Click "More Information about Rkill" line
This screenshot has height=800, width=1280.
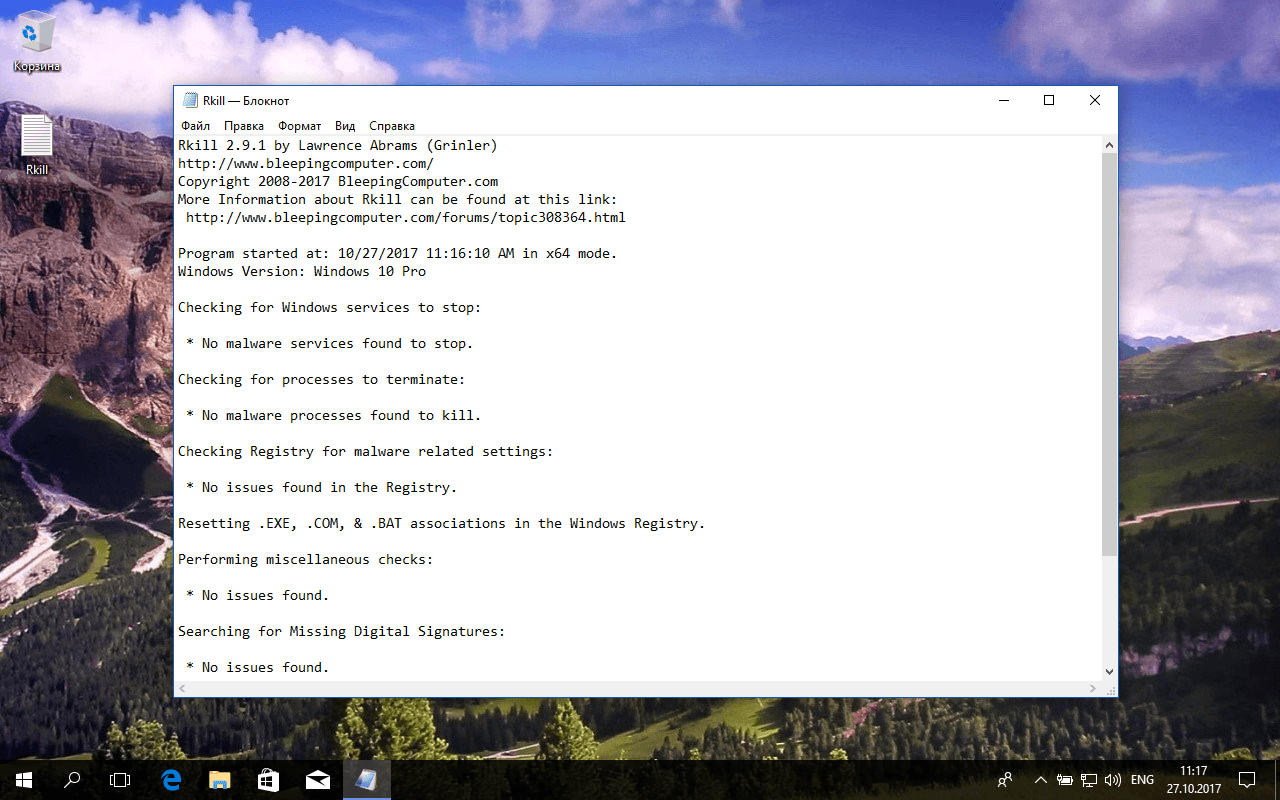pos(398,199)
